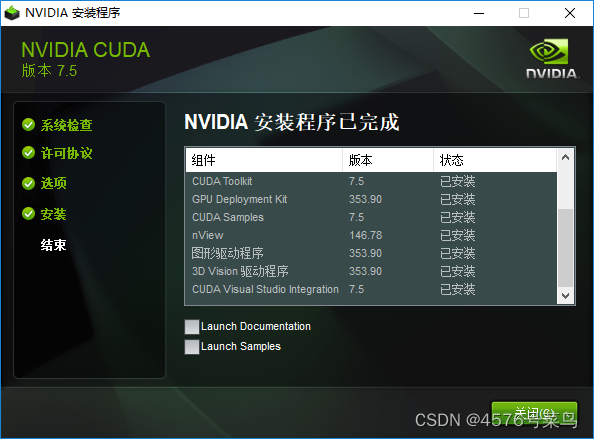Click the green checkmark beside 许可协议

coord(28,153)
